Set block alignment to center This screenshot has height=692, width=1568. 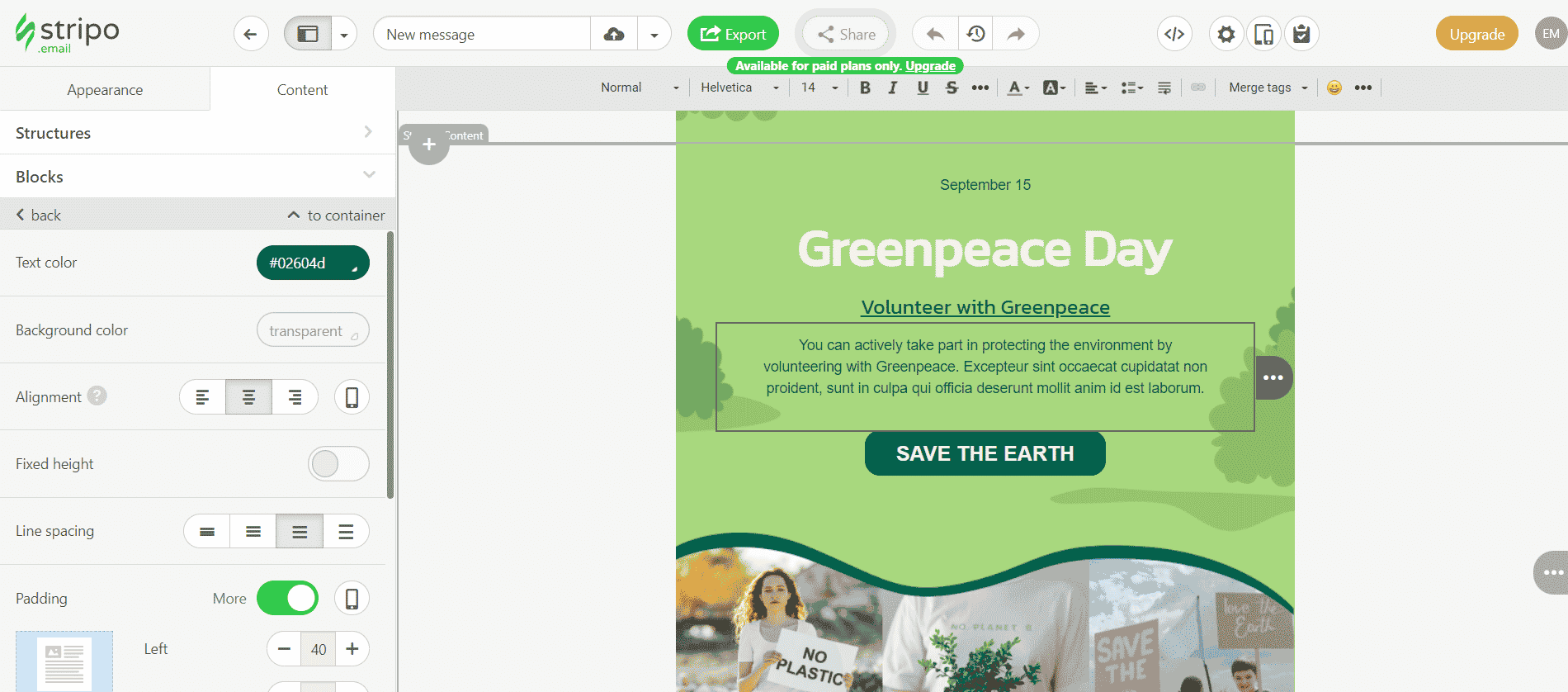[248, 397]
